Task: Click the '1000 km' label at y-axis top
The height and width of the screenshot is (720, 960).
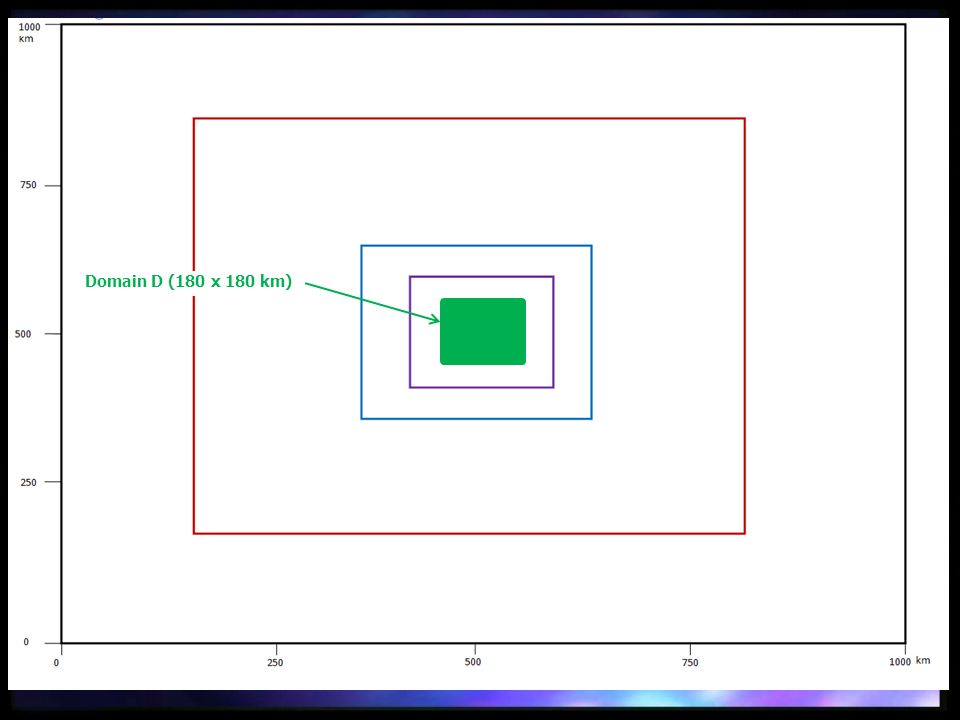Action: coord(29,32)
